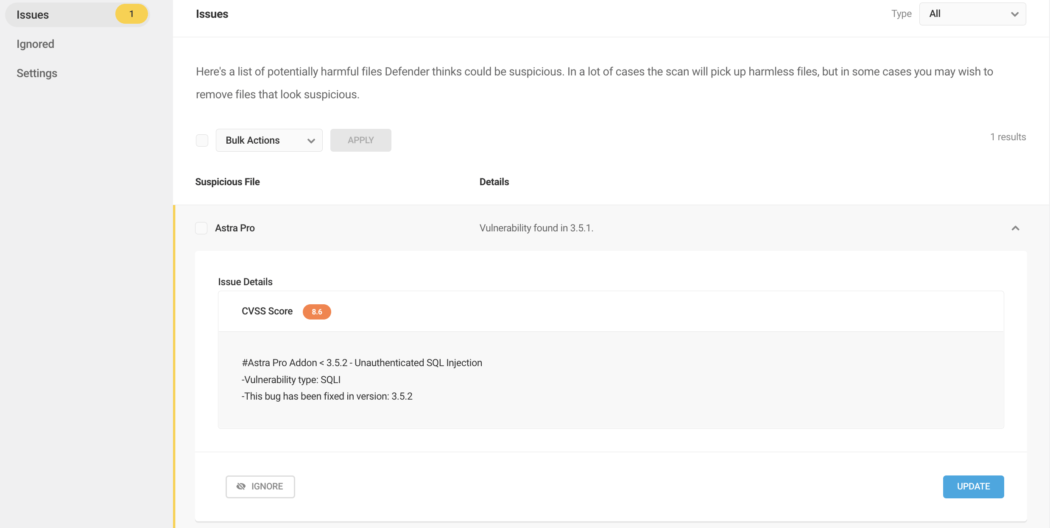Click the Astra Pro item name
The image size is (1050, 528).
pos(234,228)
